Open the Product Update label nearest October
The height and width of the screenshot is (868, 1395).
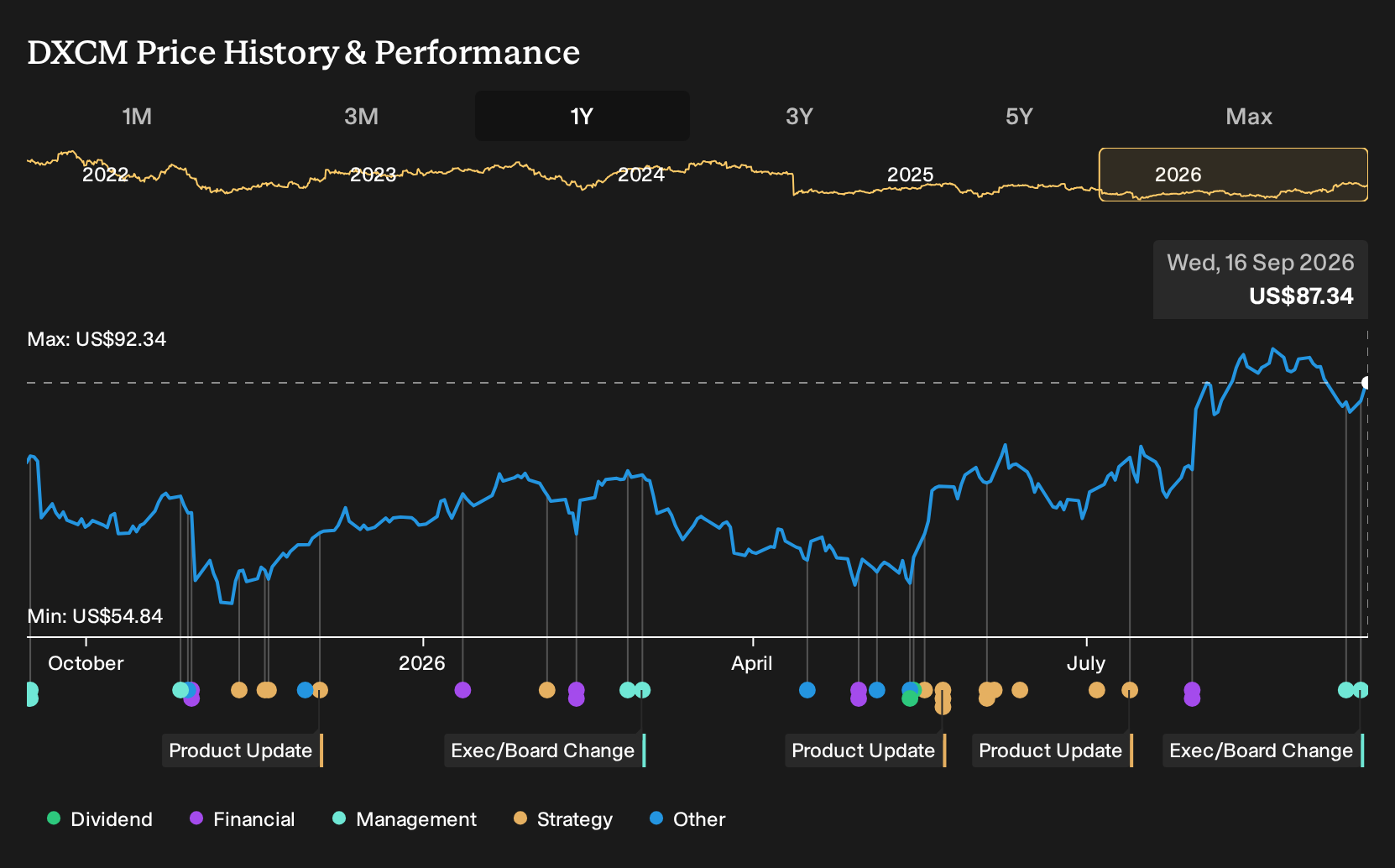(243, 750)
